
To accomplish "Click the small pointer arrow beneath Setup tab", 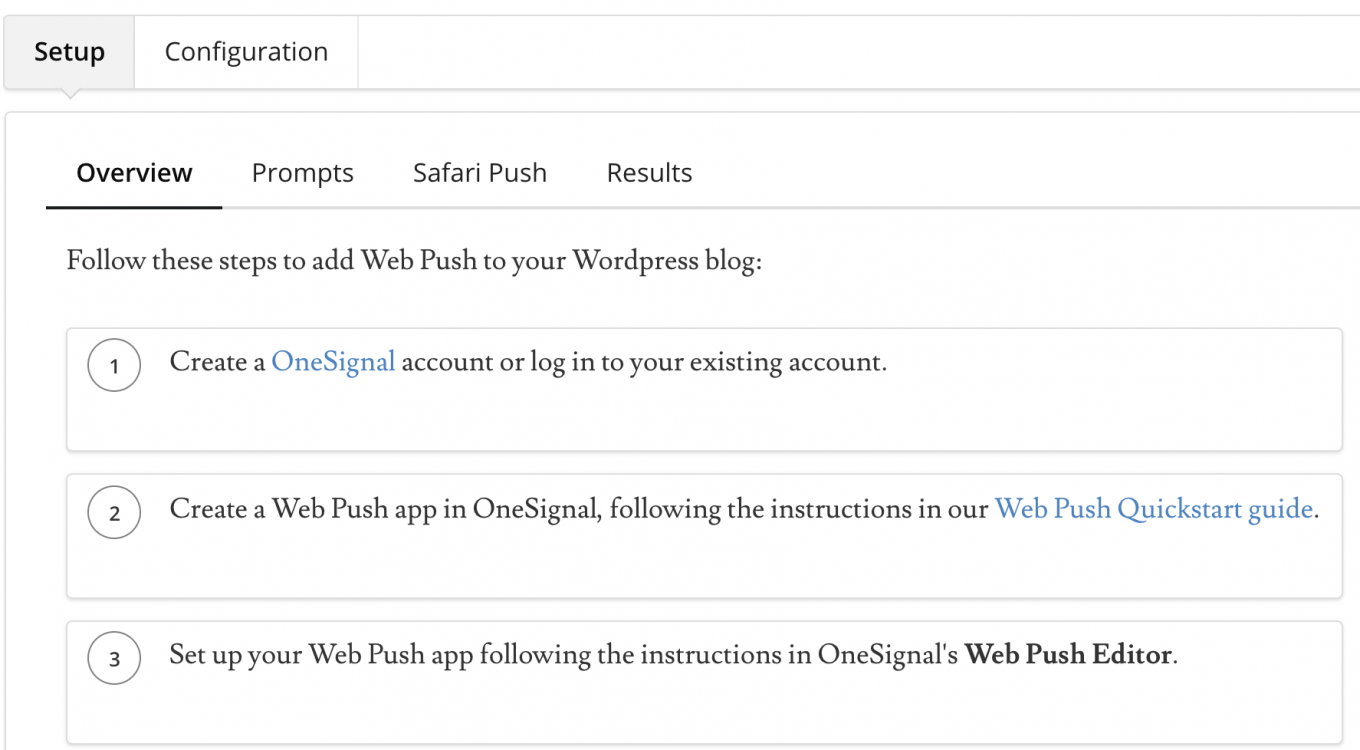I will (x=69, y=94).
